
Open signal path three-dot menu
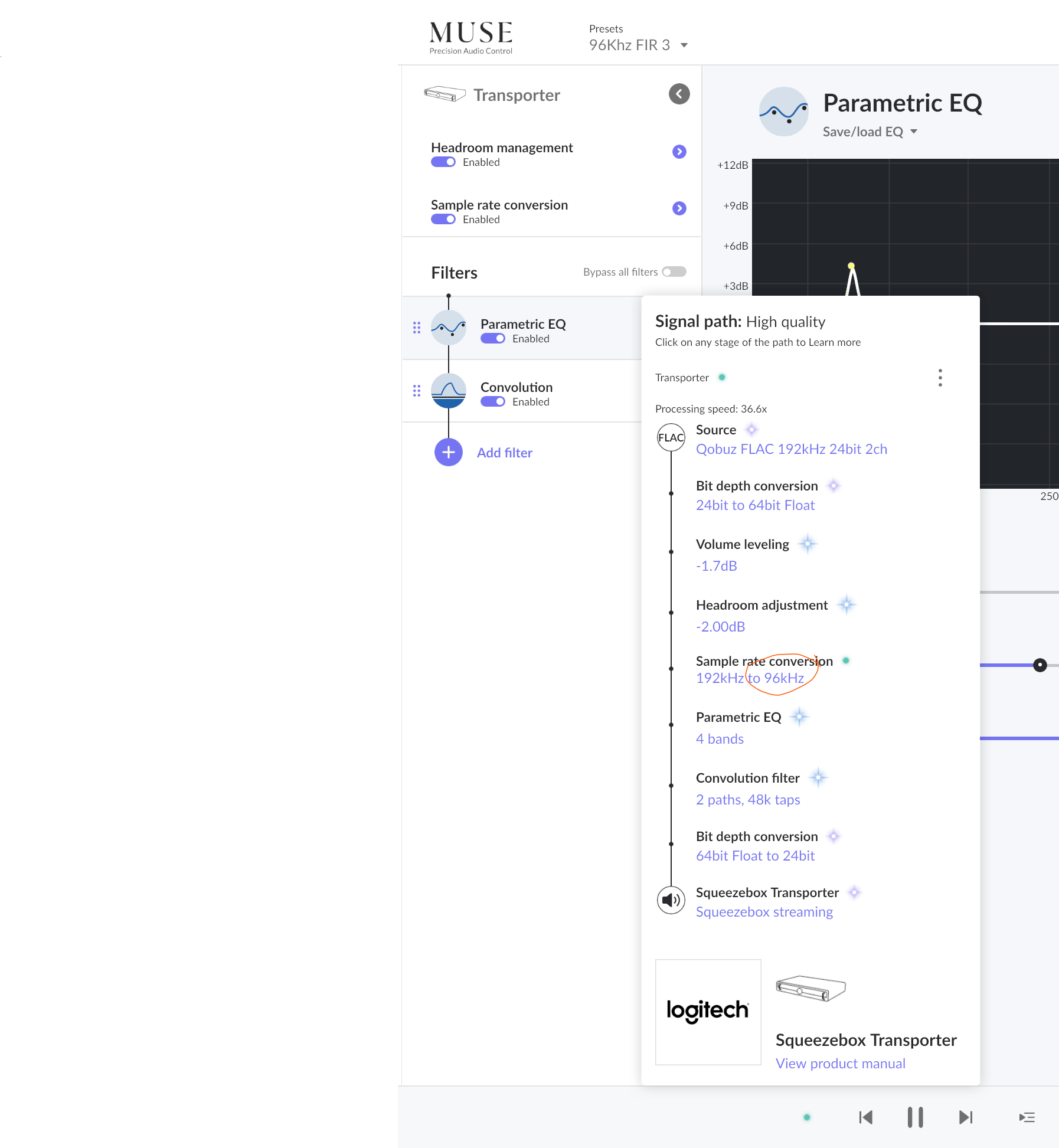click(x=940, y=378)
